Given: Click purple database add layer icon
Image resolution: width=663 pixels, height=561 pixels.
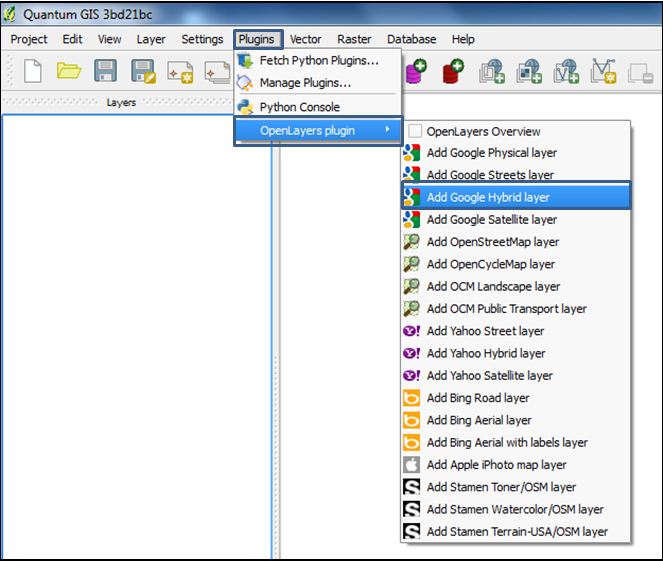Looking at the screenshot, I should click(x=416, y=71).
